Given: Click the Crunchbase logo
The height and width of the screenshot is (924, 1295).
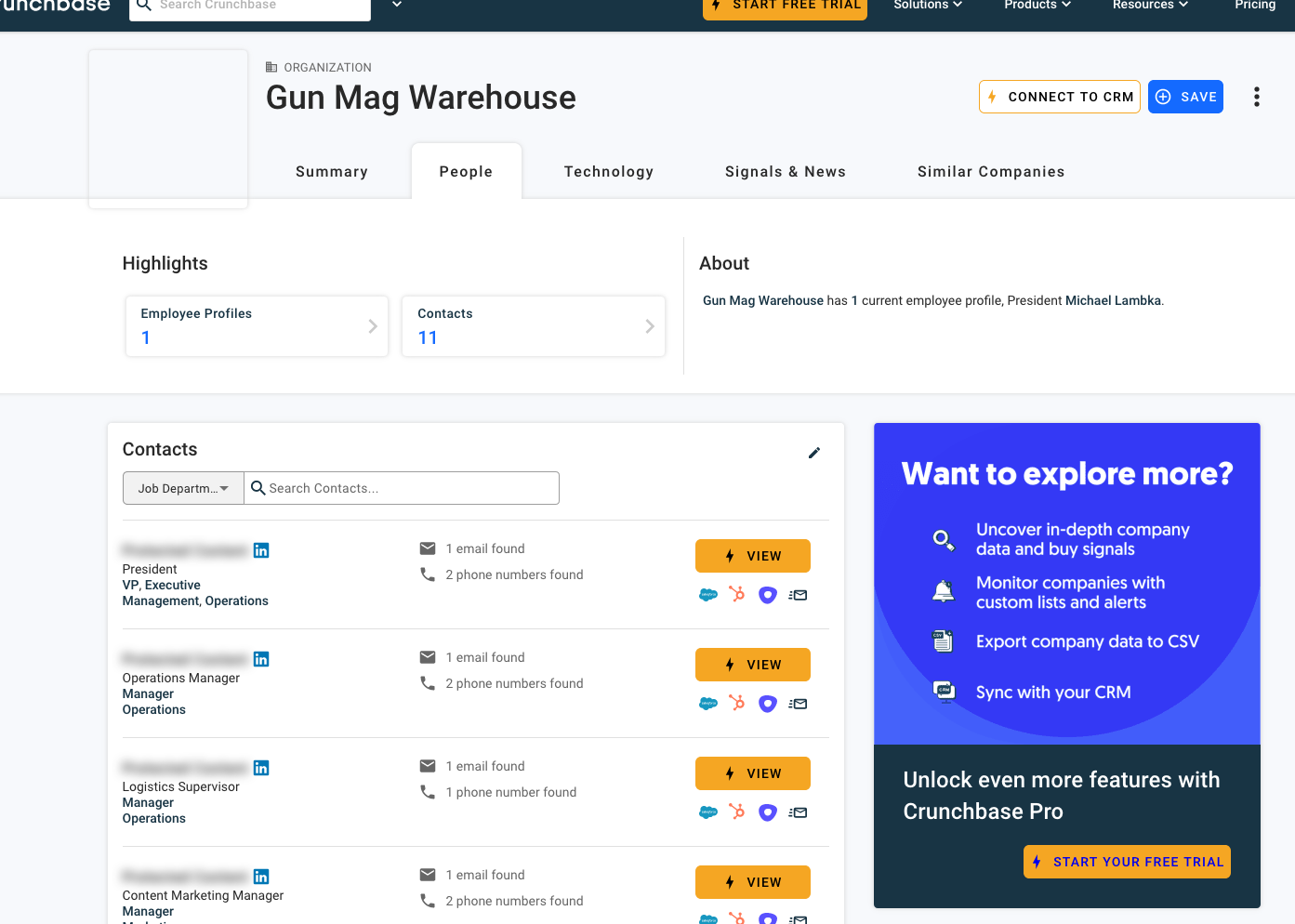Looking at the screenshot, I should point(55,5).
